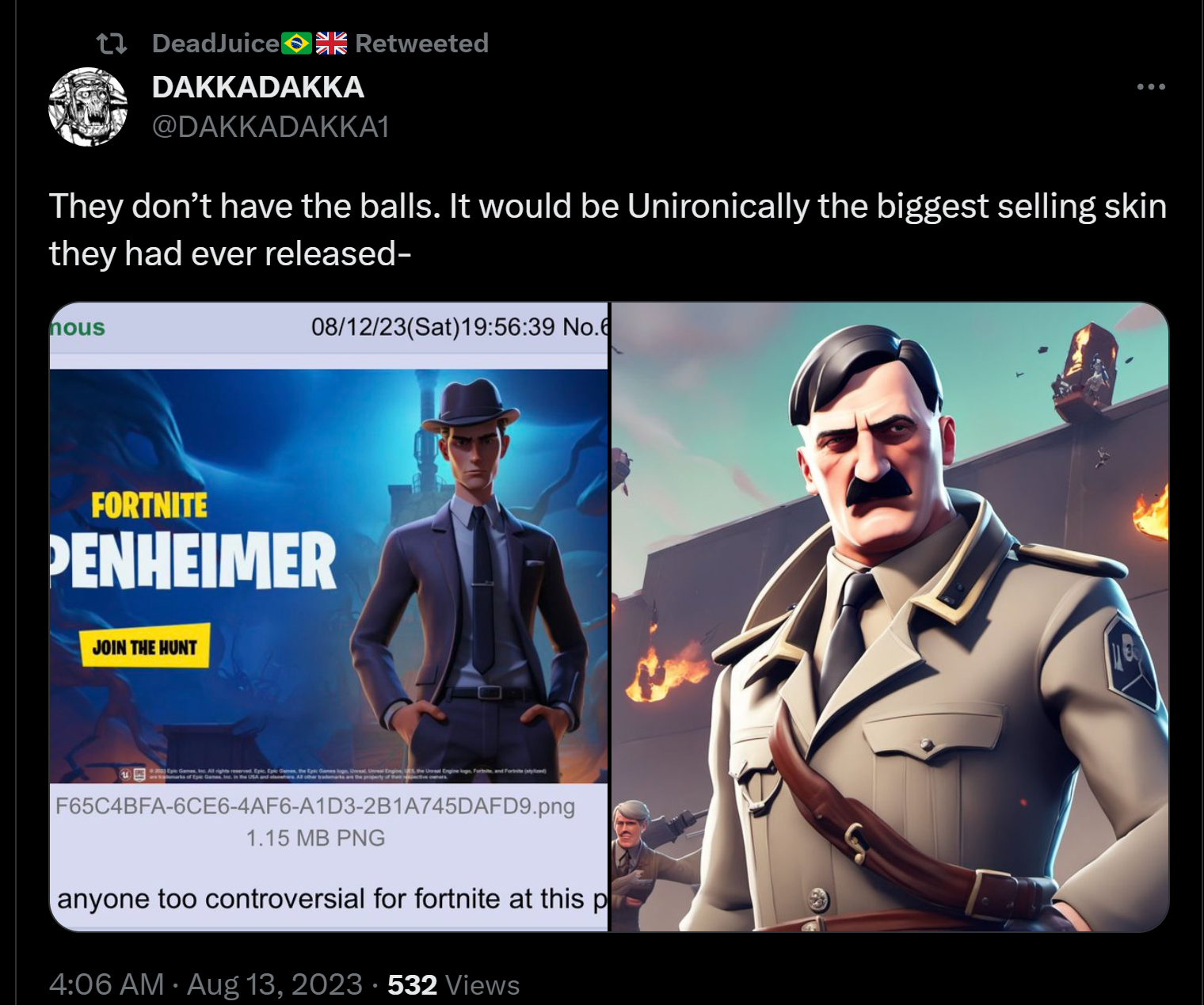This screenshot has width=1204, height=1005.
Task: Open the three-dot more options menu
Action: [x=1150, y=86]
